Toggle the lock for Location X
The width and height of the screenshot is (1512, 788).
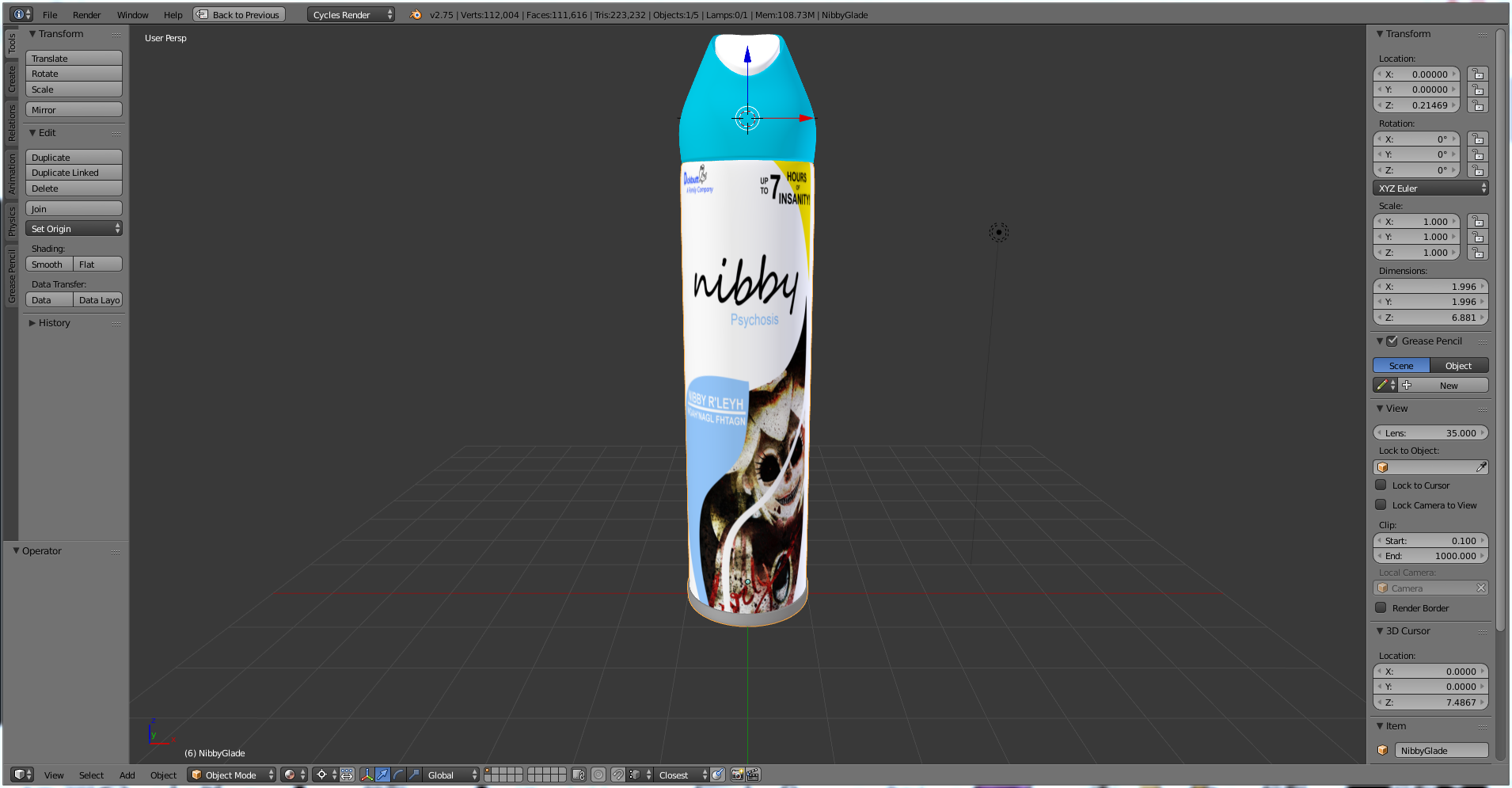click(1477, 74)
